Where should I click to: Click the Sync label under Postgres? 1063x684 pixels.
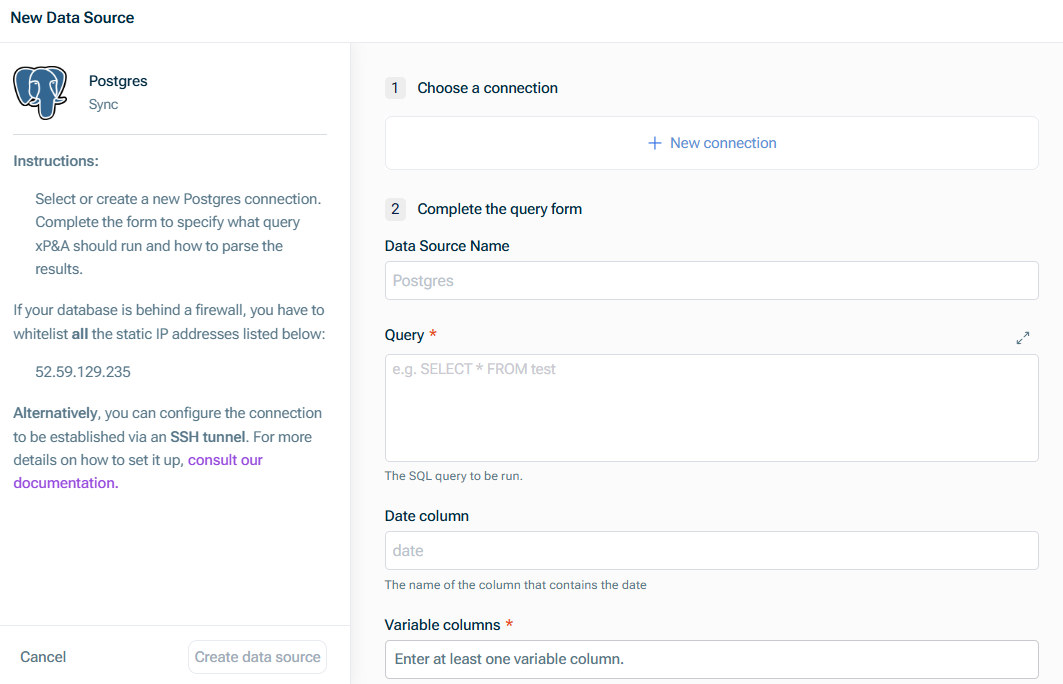click(x=102, y=104)
